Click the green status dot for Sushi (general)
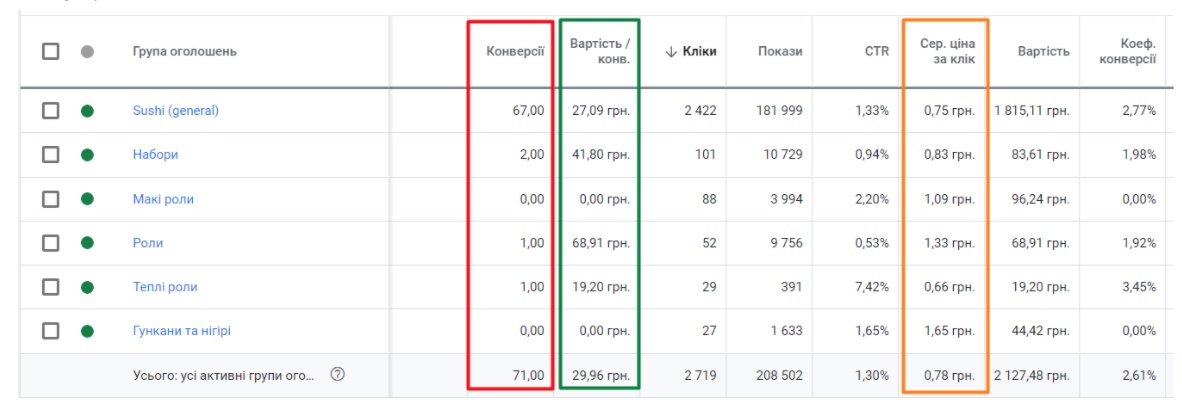Image resolution: width=1182 pixels, height=406 pixels. (87, 111)
